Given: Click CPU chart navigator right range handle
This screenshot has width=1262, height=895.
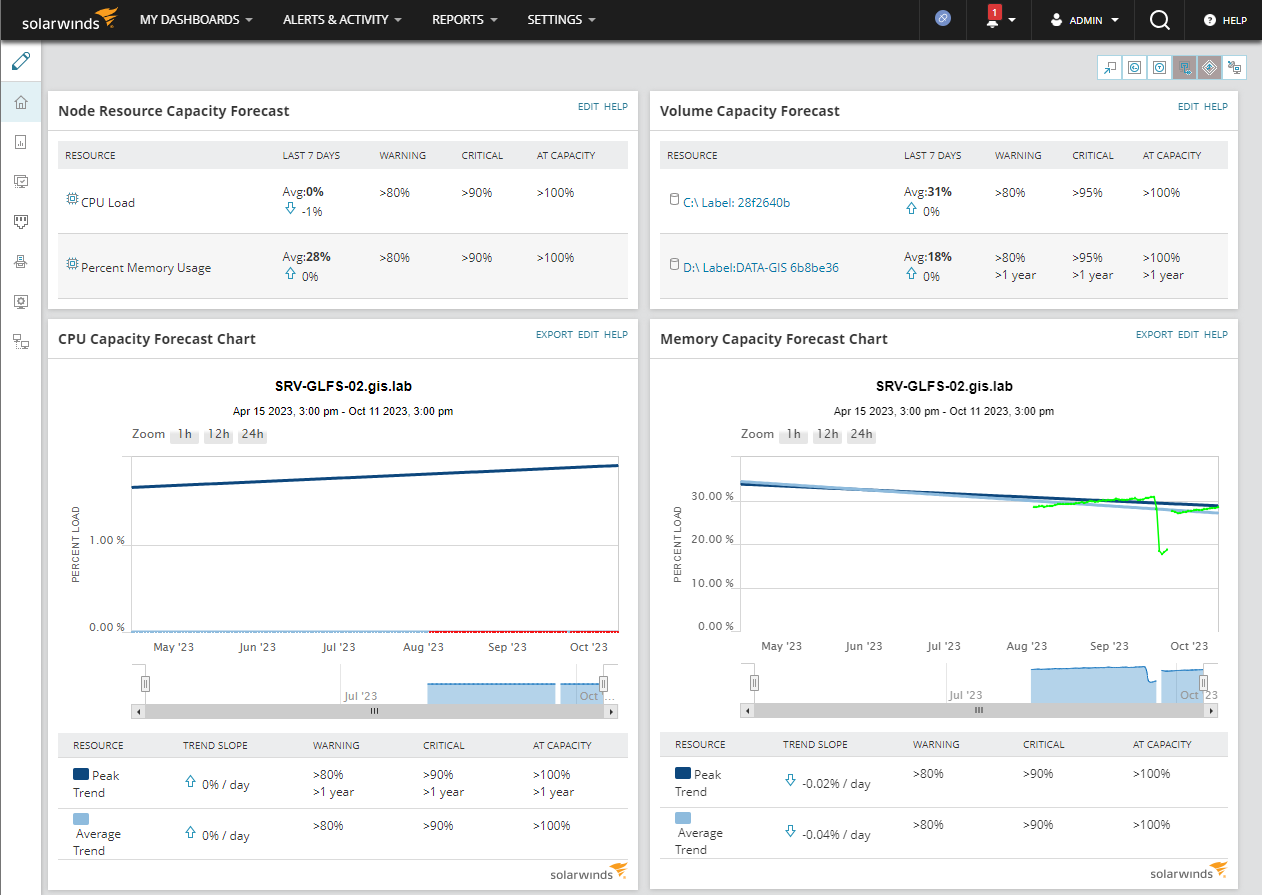Looking at the screenshot, I should (x=603, y=683).
